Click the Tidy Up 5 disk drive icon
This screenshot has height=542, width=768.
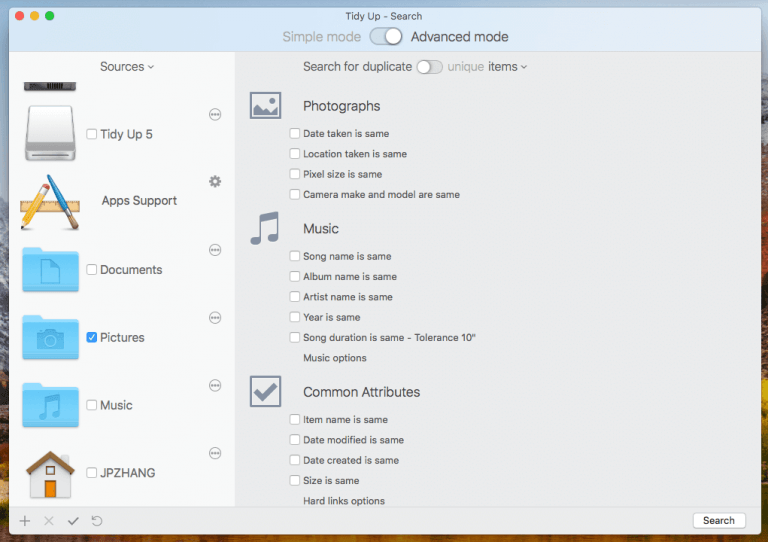[50, 133]
